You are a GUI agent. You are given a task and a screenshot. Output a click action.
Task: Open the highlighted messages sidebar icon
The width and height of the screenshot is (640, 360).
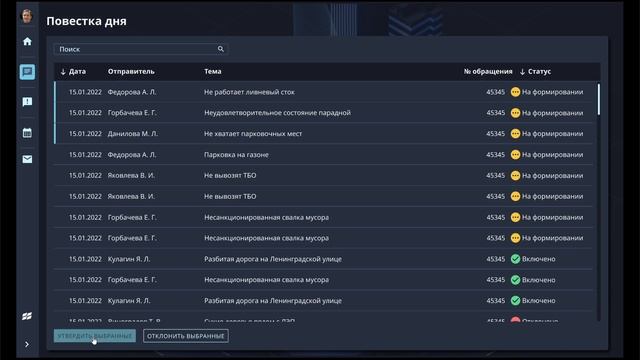27,72
